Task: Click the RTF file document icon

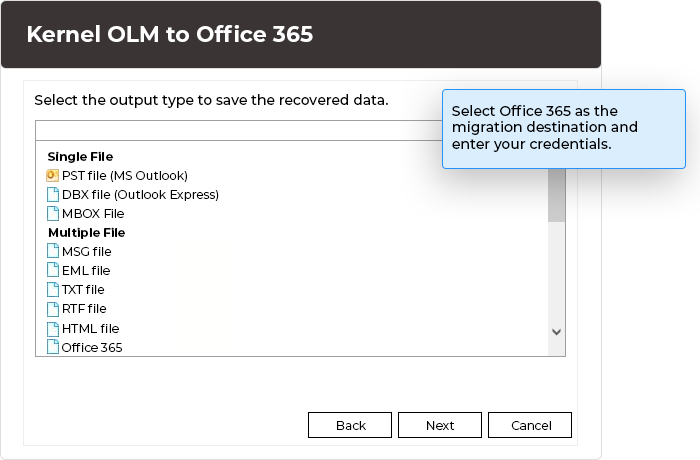Action: (53, 309)
